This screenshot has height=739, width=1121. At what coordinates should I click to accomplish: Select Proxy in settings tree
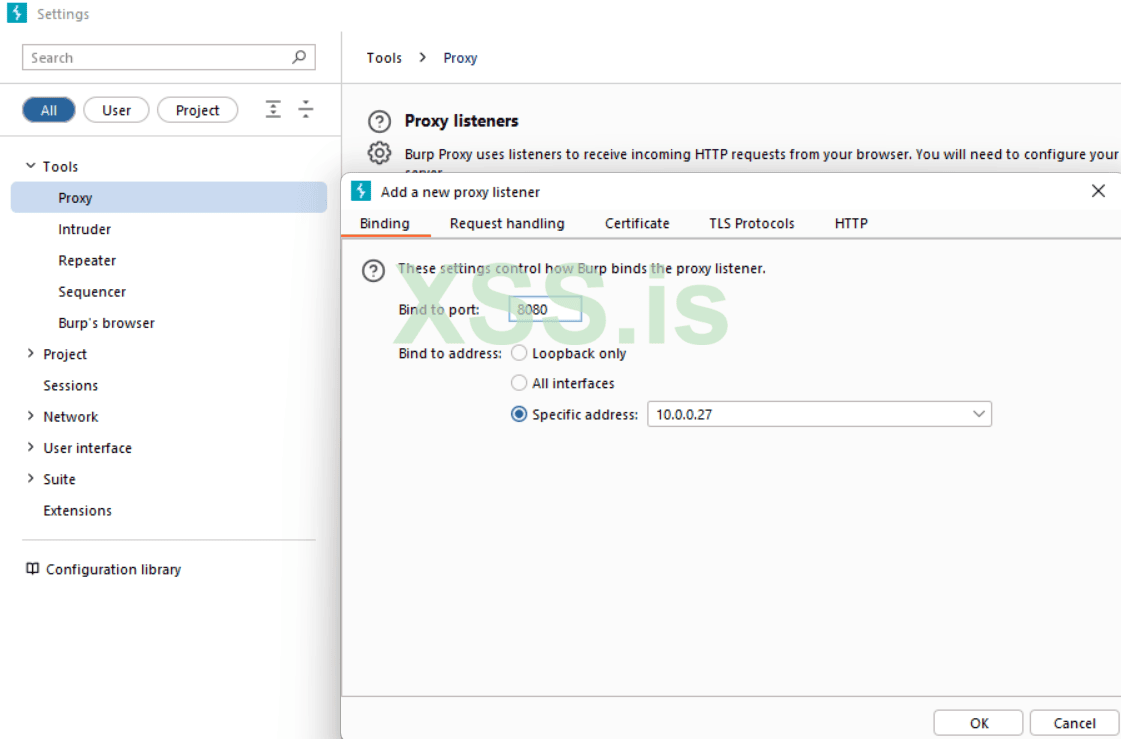click(169, 197)
